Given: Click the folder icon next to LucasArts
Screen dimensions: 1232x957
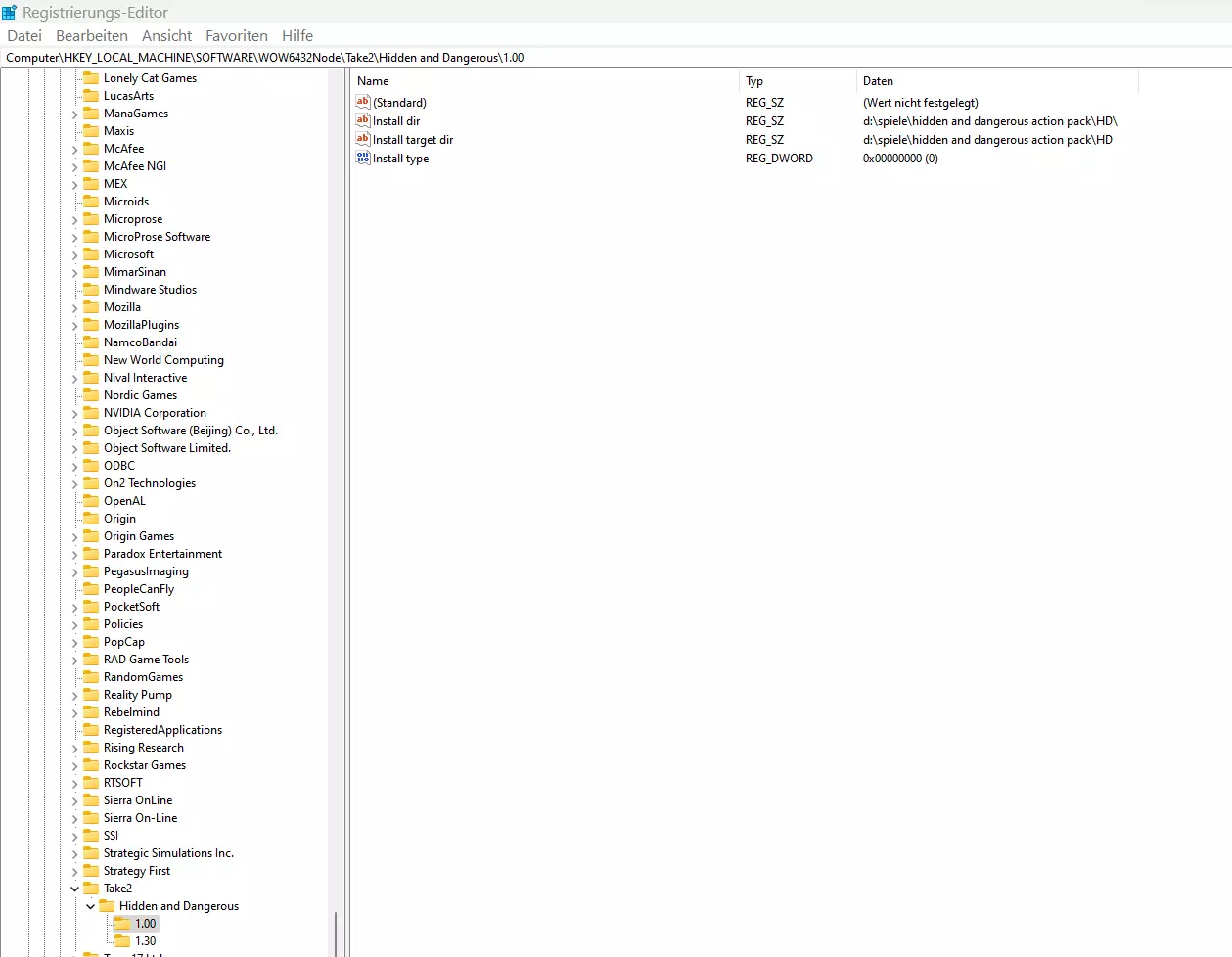Looking at the screenshot, I should click(x=91, y=96).
